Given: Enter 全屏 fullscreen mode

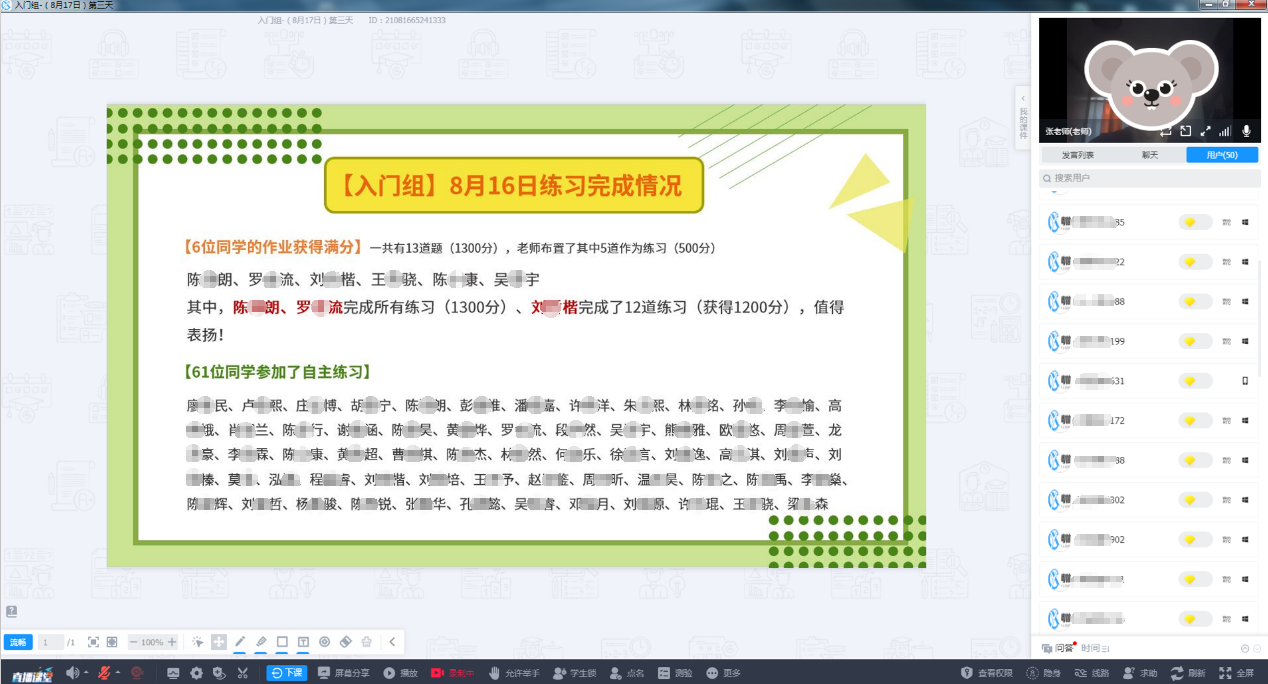Looking at the screenshot, I should click(x=1237, y=673).
